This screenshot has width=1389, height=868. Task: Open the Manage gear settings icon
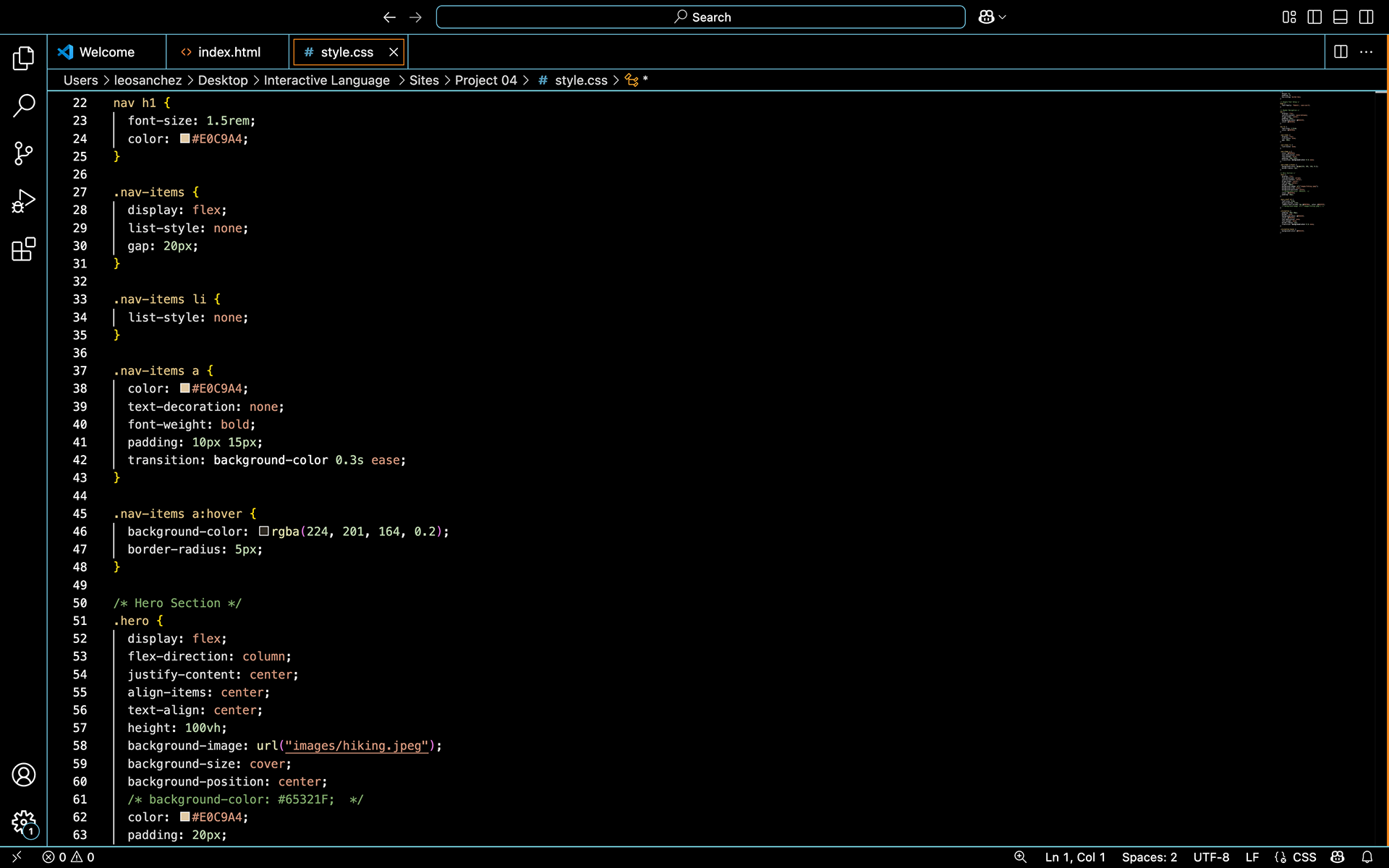(23, 822)
